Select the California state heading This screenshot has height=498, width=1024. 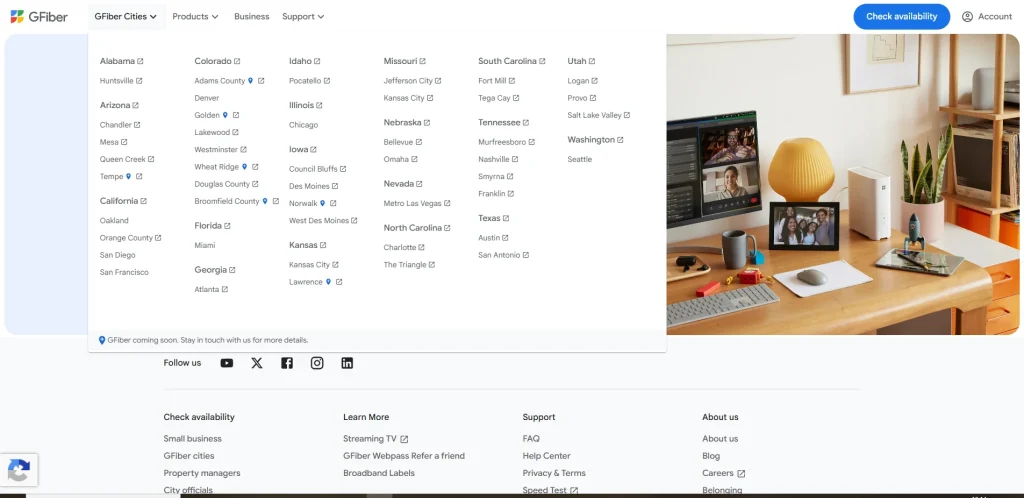click(x=119, y=201)
